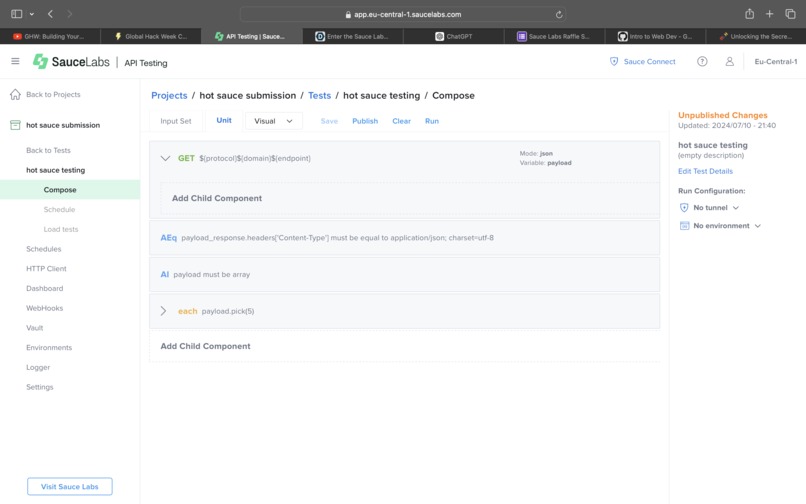Open the hamburger menu beside the SauceLabs logo
The image size is (806, 504).
click(15, 61)
